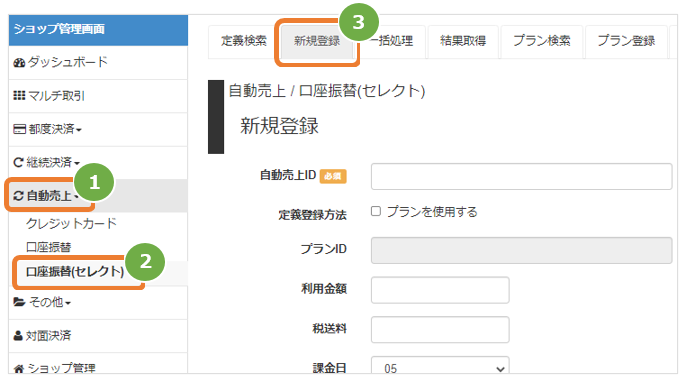Select クレジットカード submenu item
688x382 pixels.
tap(72, 223)
